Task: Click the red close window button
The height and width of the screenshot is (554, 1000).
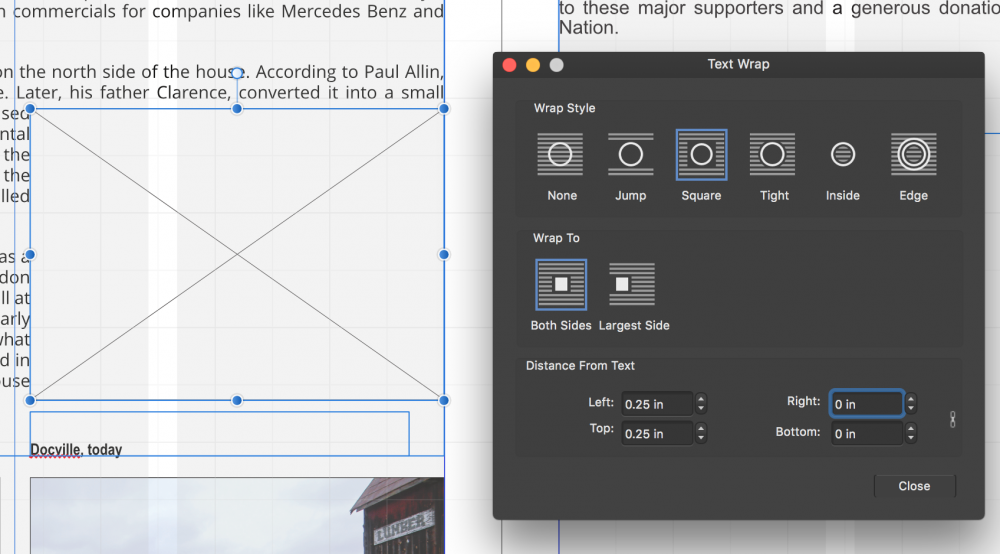Action: click(509, 65)
